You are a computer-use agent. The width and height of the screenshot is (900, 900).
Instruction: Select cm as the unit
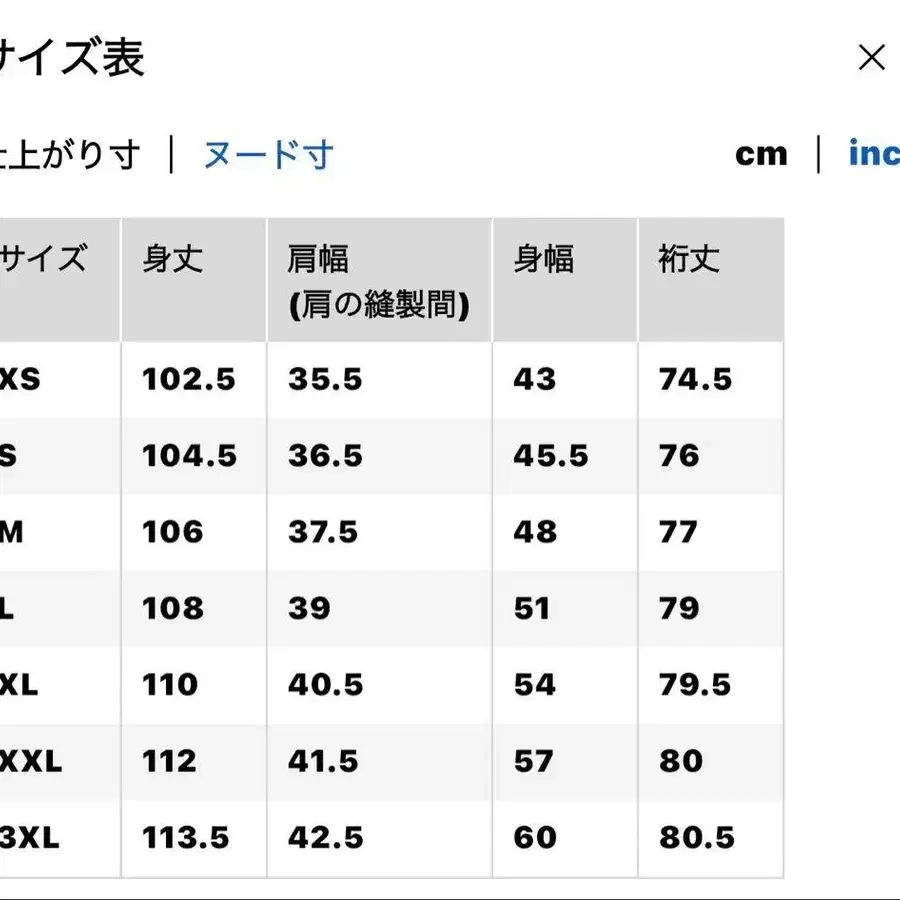point(762,153)
